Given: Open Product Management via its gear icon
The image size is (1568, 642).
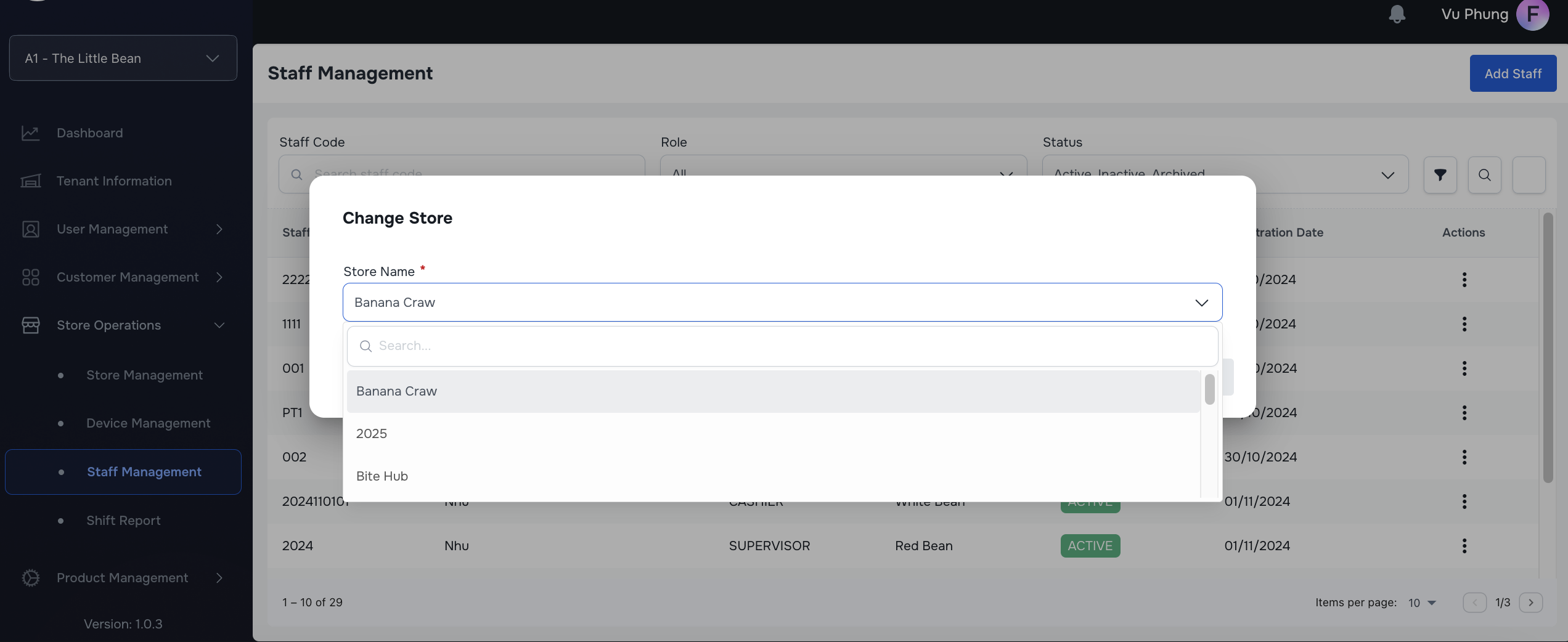Looking at the screenshot, I should tap(31, 577).
